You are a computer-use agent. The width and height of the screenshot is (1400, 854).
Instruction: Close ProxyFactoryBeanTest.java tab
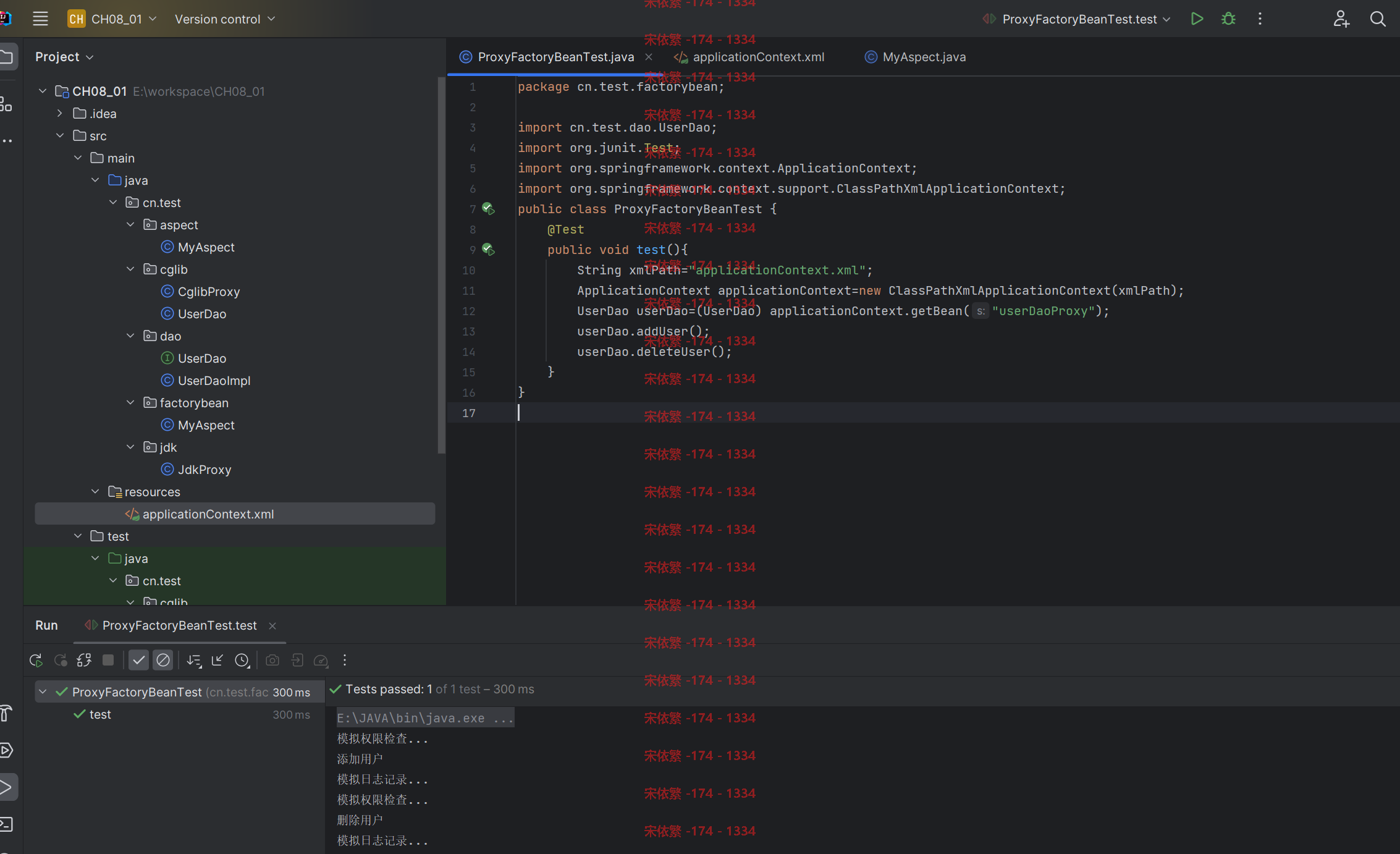pos(649,57)
